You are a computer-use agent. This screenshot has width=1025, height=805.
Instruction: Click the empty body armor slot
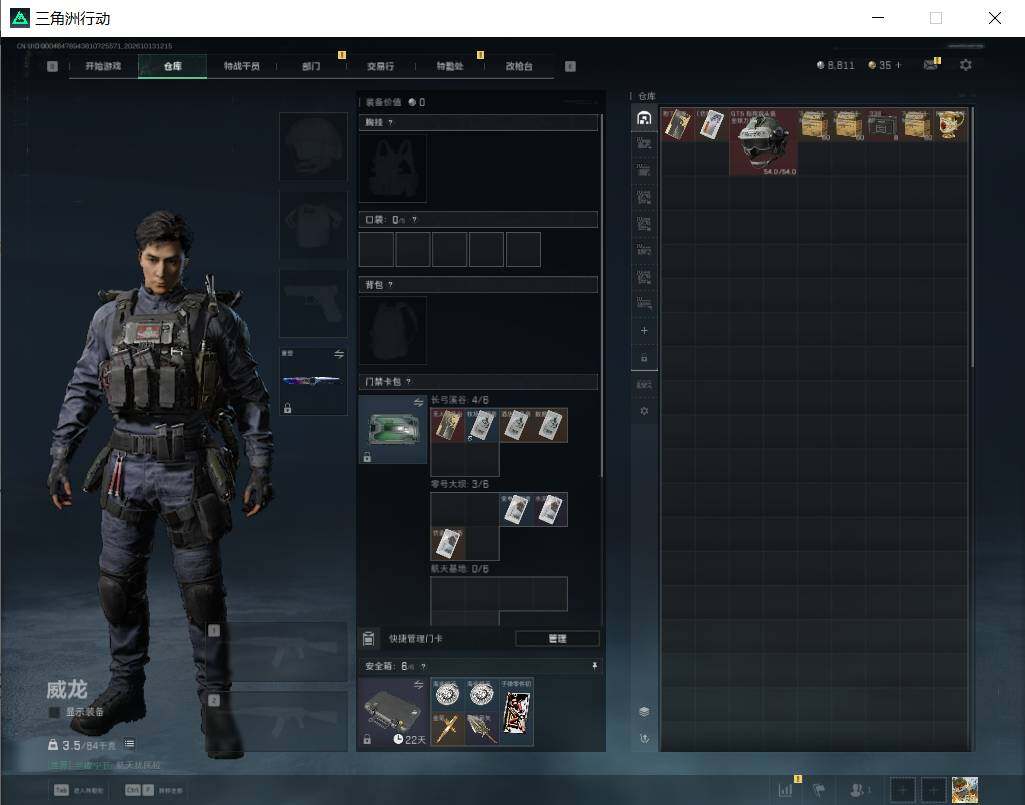[313, 225]
